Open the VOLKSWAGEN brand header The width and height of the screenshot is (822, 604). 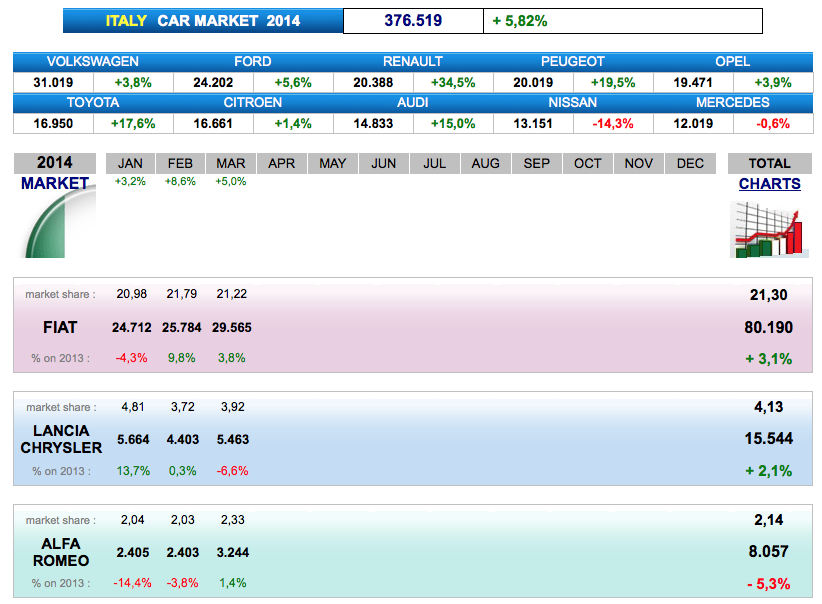93,62
